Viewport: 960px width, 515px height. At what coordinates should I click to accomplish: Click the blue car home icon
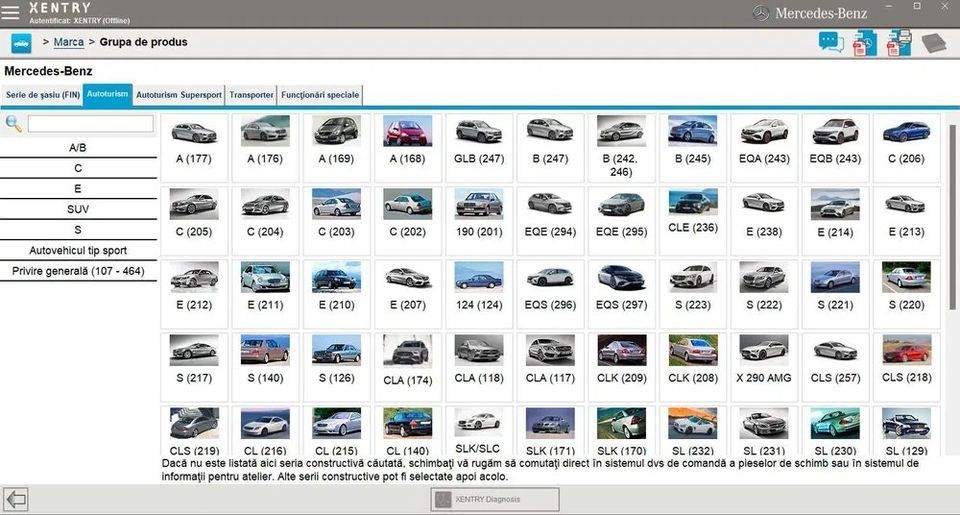pyautogui.click(x=21, y=43)
